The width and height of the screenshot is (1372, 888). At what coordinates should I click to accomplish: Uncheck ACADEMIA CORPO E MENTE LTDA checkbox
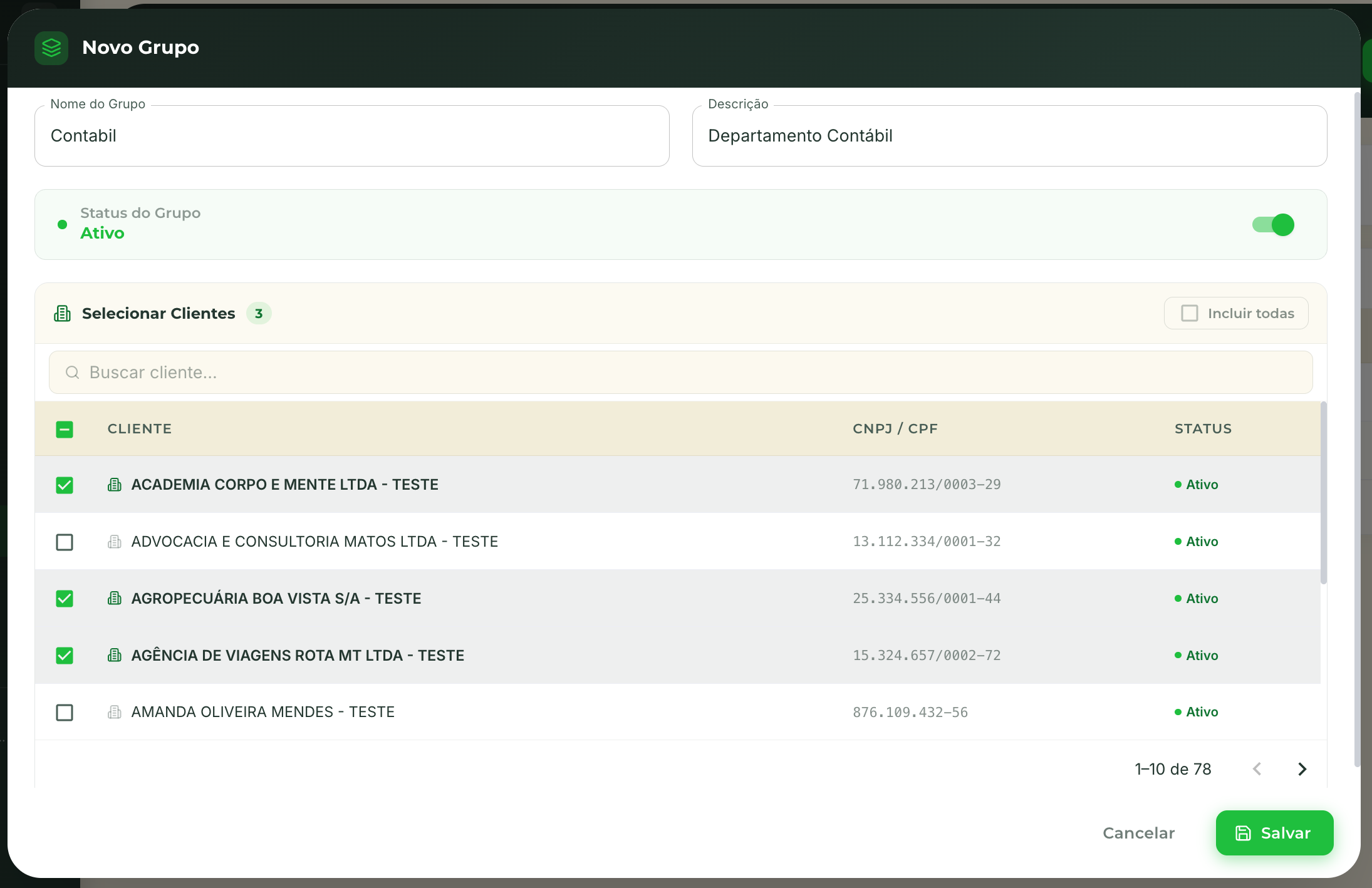(65, 485)
